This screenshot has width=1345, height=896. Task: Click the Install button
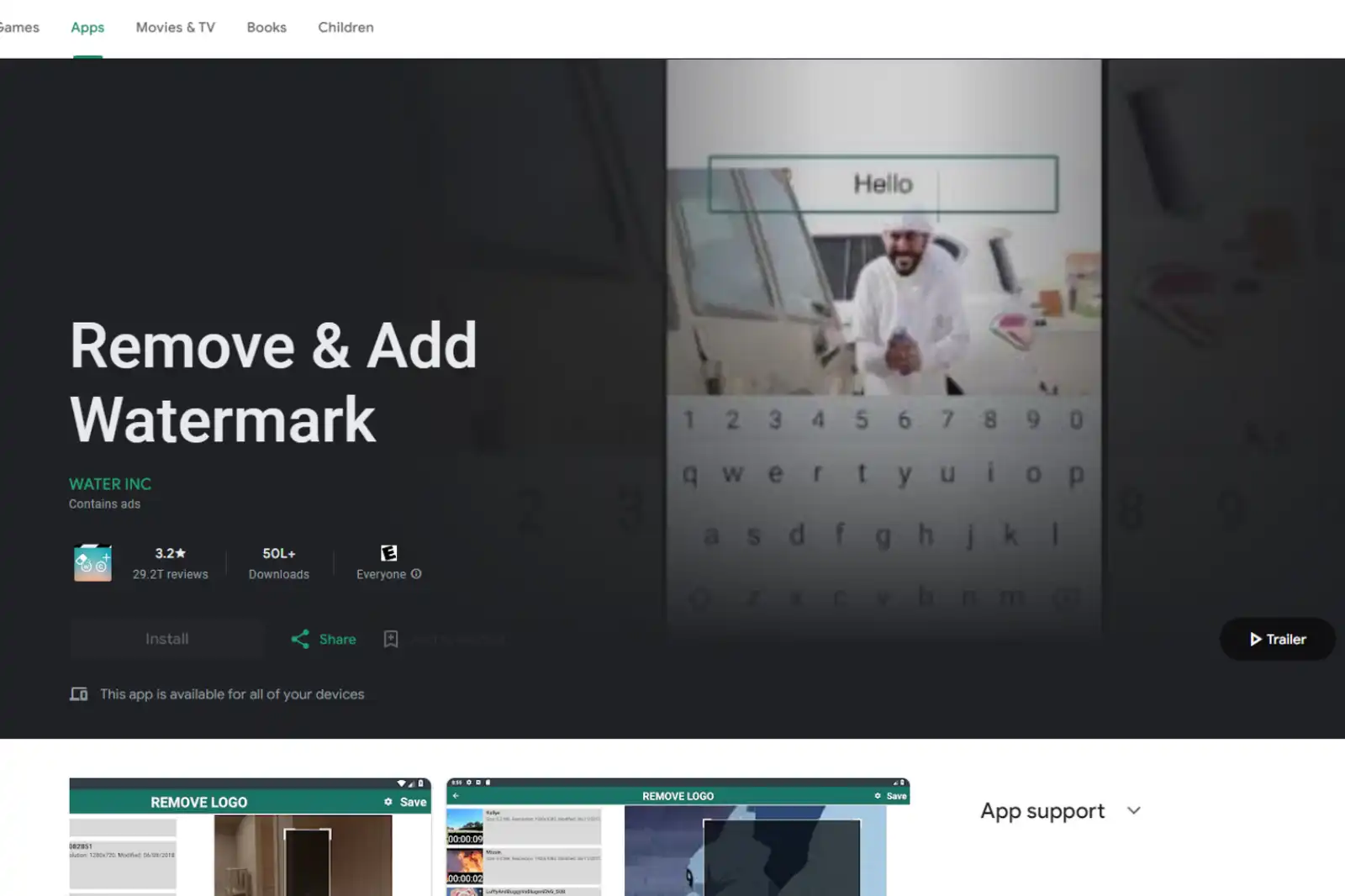point(166,639)
